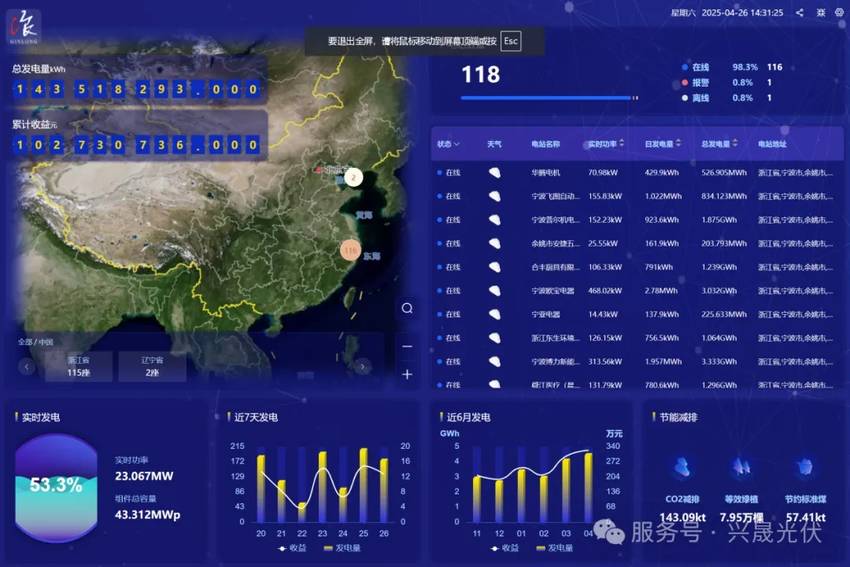Image resolution: width=850 pixels, height=567 pixels.
Task: Click the 118 stations progress bar
Action: point(548,98)
